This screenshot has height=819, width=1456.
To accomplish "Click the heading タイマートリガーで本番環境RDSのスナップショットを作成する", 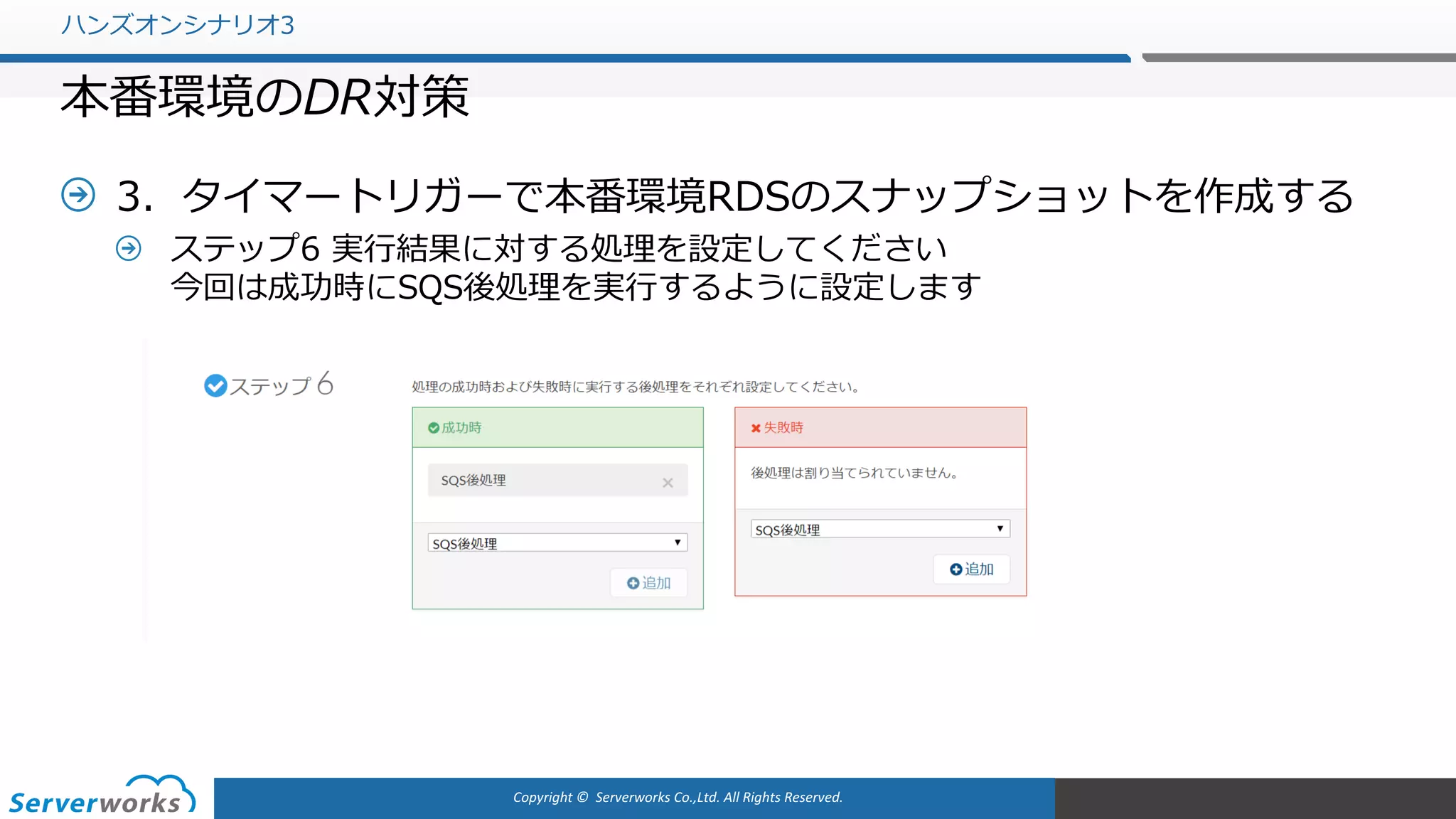I will point(768,196).
